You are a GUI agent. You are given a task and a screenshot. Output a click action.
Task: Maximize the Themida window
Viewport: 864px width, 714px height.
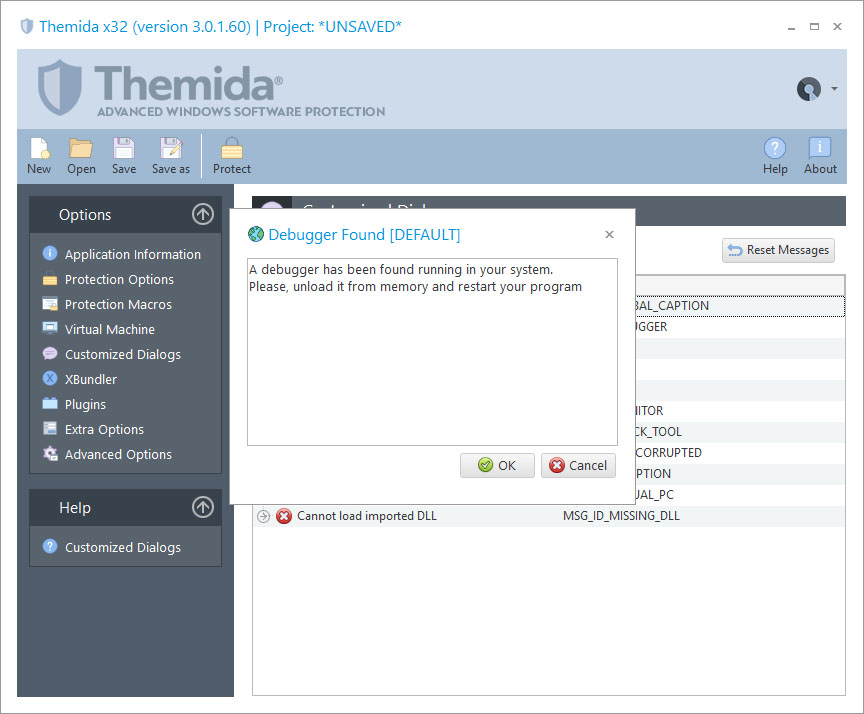point(814,26)
